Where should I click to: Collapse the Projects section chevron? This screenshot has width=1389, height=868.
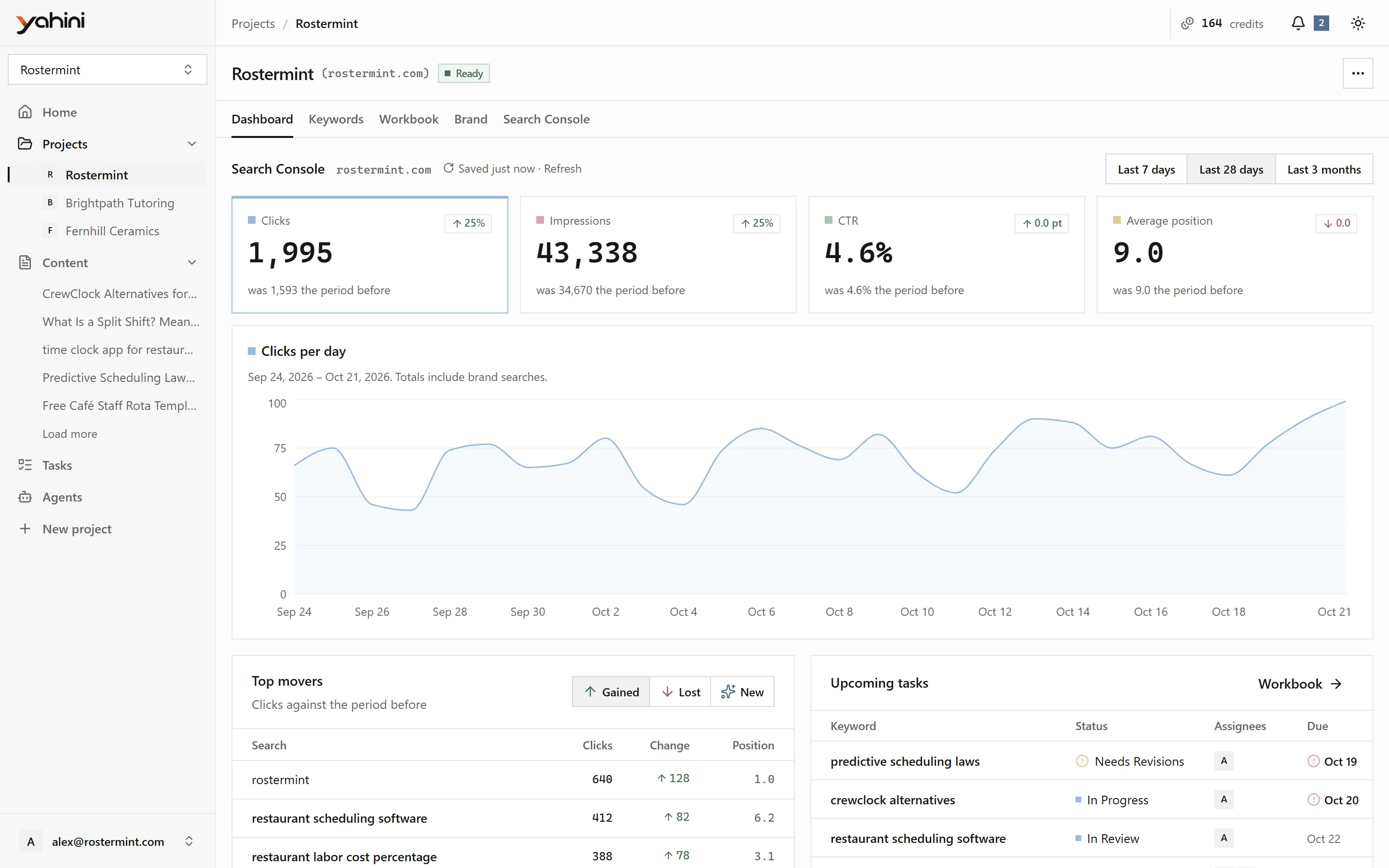[192, 144]
